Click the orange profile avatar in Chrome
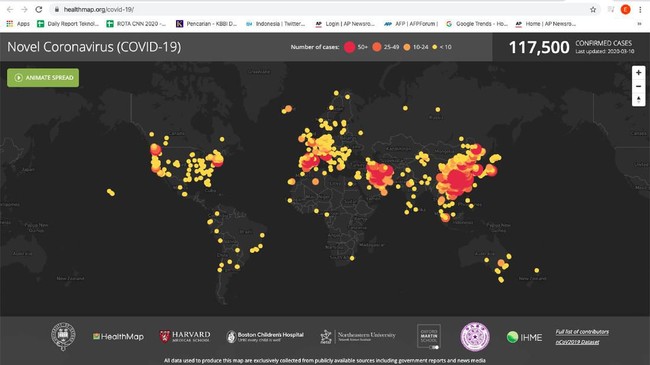 pyautogui.click(x=626, y=10)
